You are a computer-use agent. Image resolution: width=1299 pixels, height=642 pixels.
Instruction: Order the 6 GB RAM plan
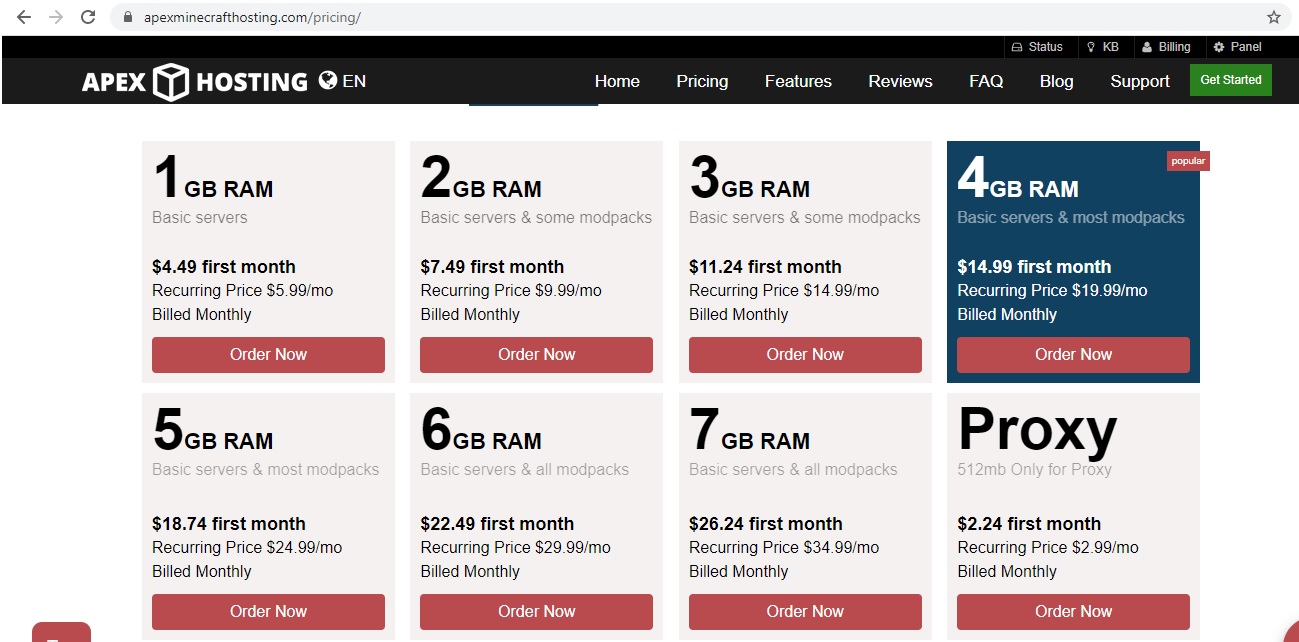(x=536, y=612)
